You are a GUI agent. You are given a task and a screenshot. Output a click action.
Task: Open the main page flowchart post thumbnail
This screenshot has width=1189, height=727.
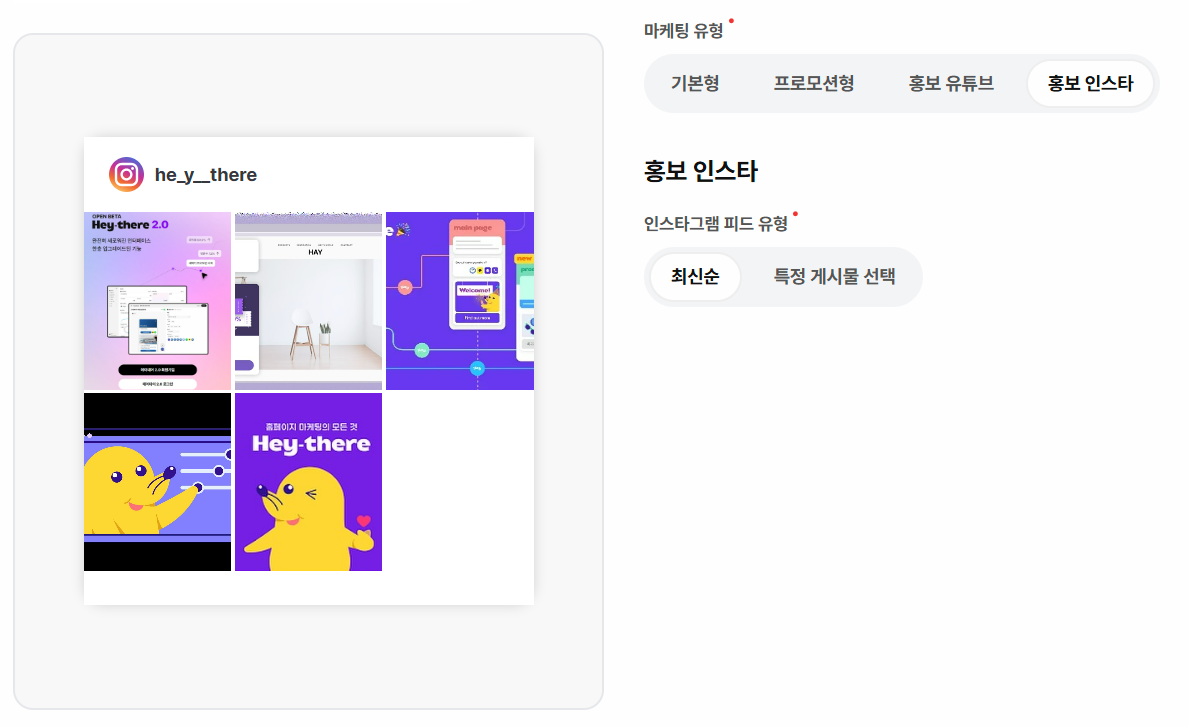[460, 301]
